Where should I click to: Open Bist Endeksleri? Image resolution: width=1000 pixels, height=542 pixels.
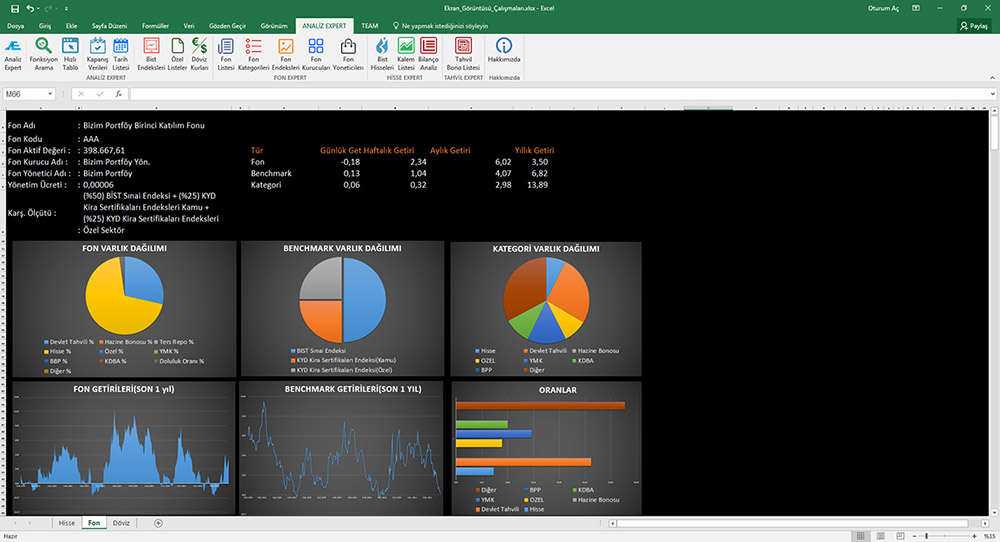tap(151, 54)
